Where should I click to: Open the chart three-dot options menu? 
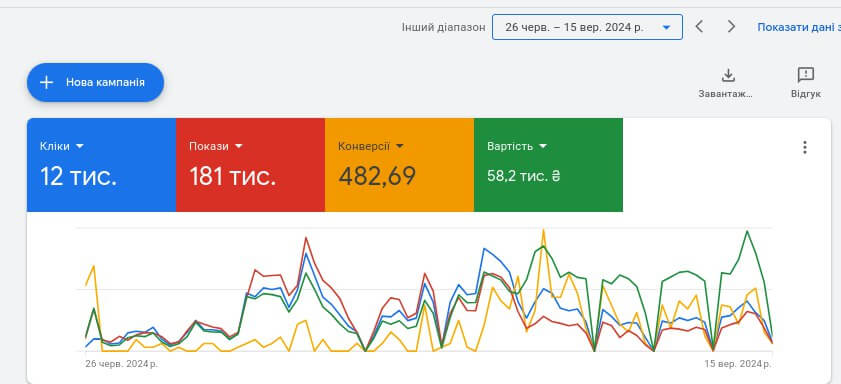(805, 147)
